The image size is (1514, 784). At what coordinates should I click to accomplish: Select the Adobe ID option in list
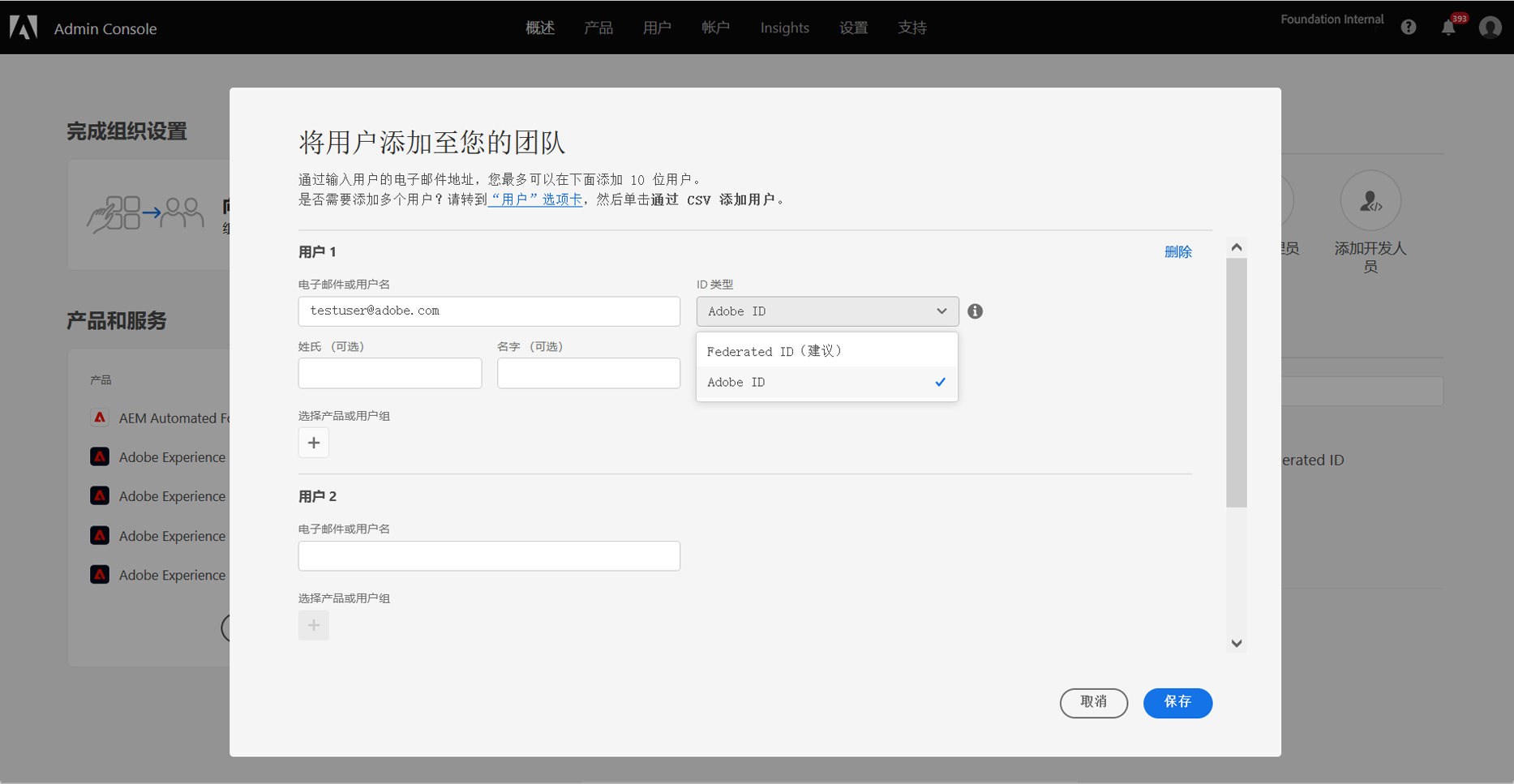[x=827, y=382]
